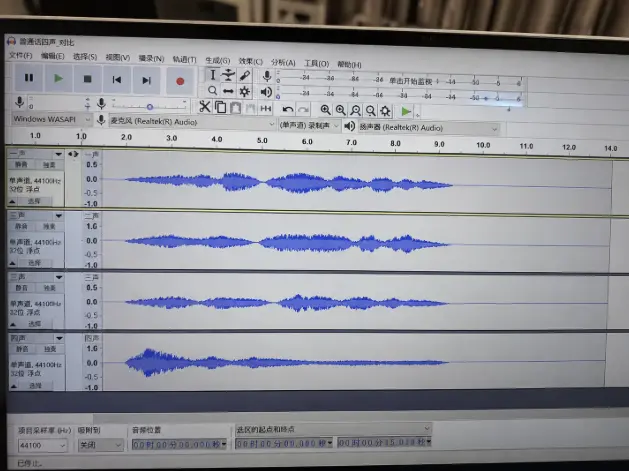Open the 关闭 snap-to dropdown
The width and height of the screenshot is (629, 471).
point(100,445)
